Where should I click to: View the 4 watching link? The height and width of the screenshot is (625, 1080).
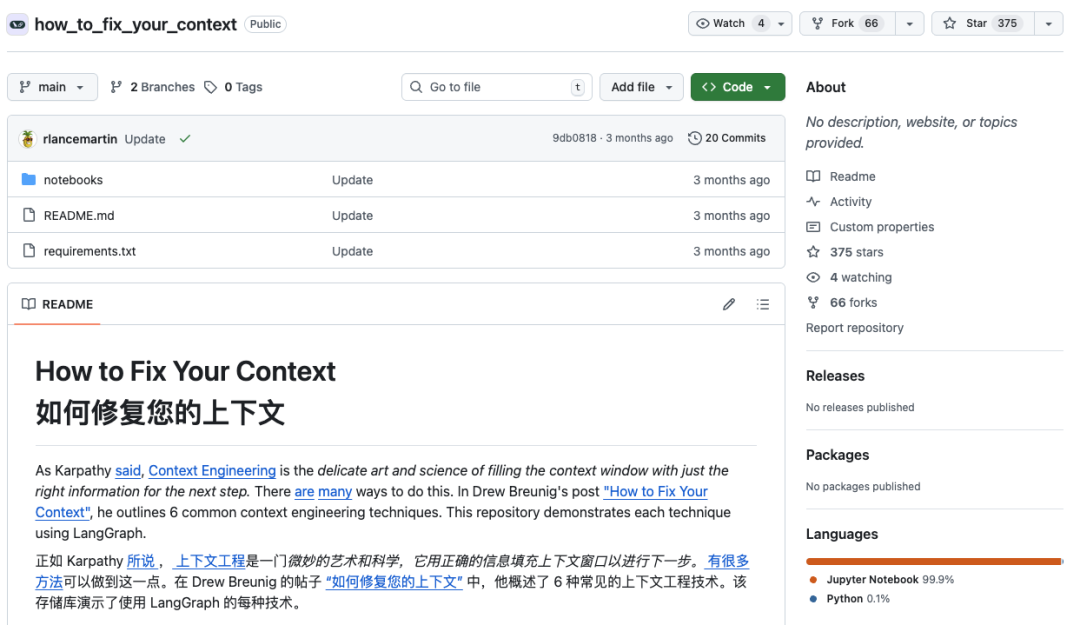coord(860,277)
